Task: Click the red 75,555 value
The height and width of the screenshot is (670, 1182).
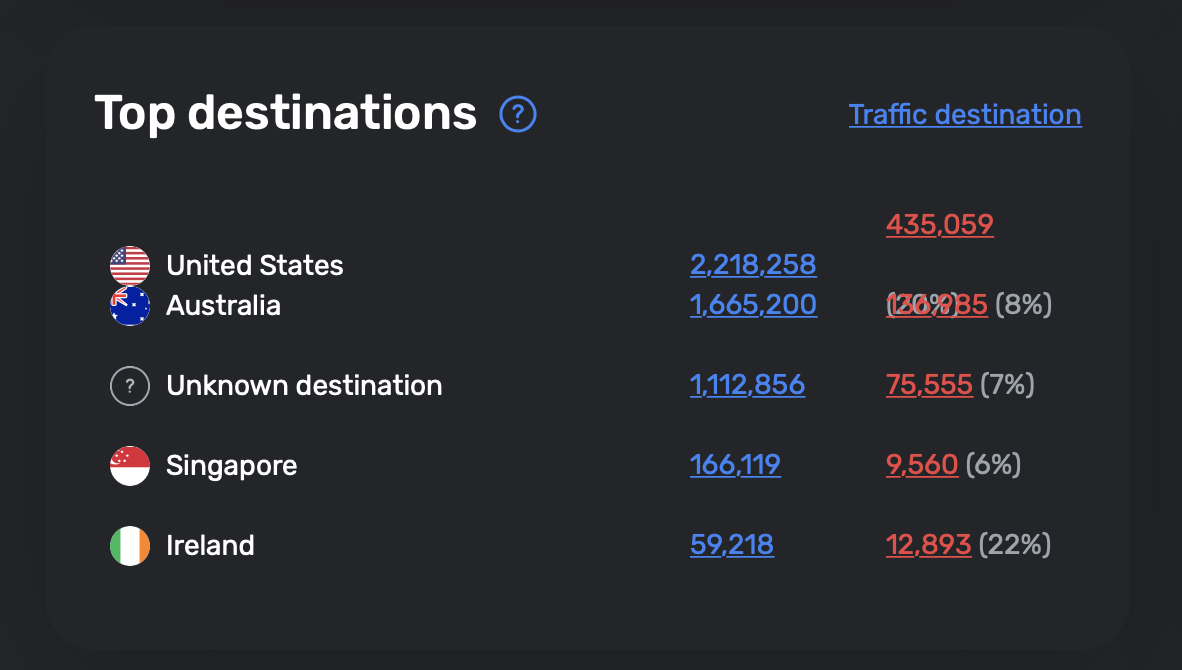Action: pos(928,385)
